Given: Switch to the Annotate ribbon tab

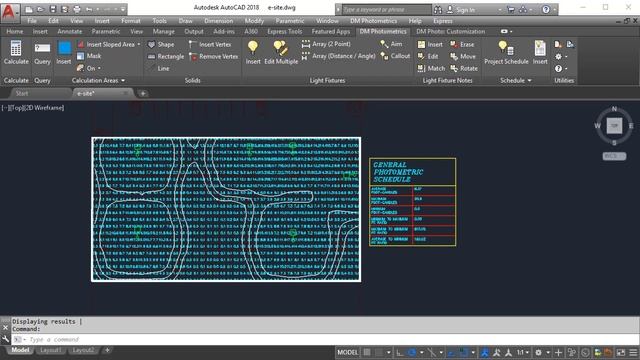Looking at the screenshot, I should coord(69,31).
